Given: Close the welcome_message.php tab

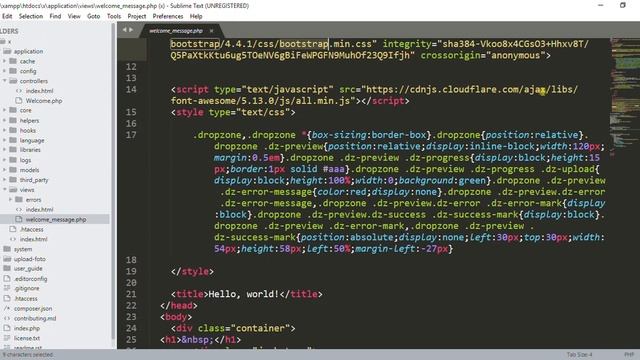Looking at the screenshot, I should pyautogui.click(x=211, y=31).
